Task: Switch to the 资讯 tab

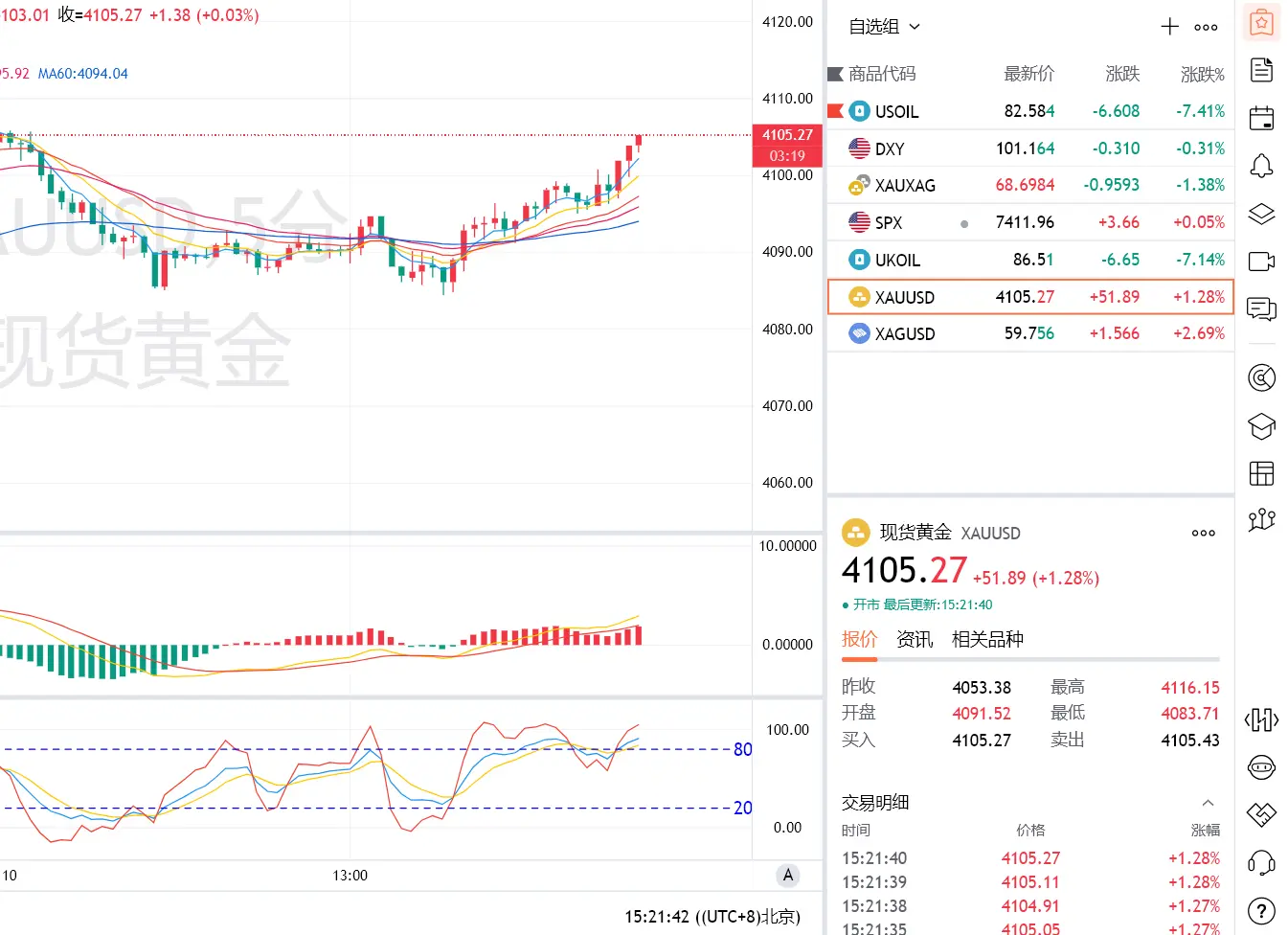Action: pyautogui.click(x=915, y=639)
